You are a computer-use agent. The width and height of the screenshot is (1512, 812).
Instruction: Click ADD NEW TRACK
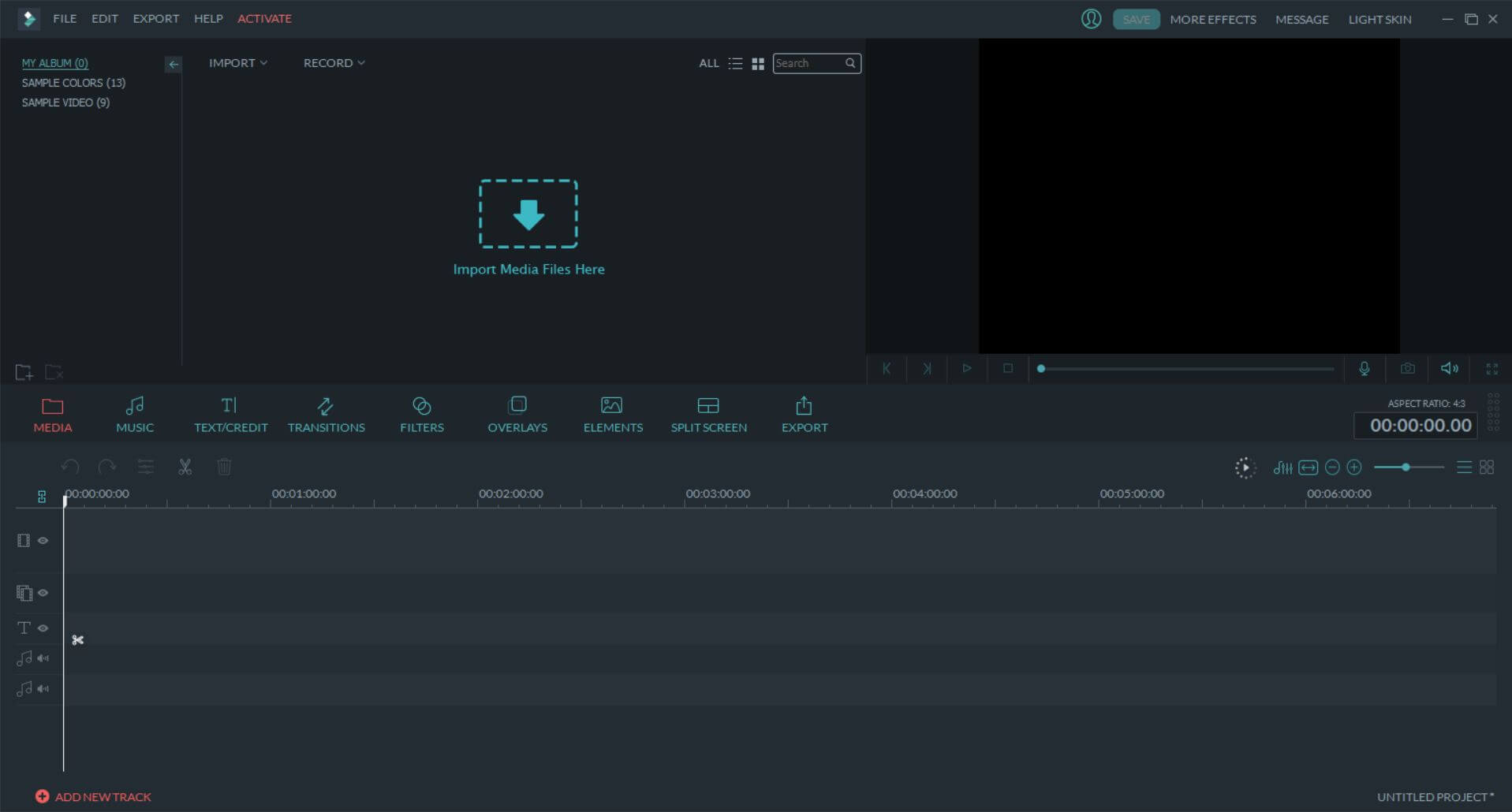93,797
